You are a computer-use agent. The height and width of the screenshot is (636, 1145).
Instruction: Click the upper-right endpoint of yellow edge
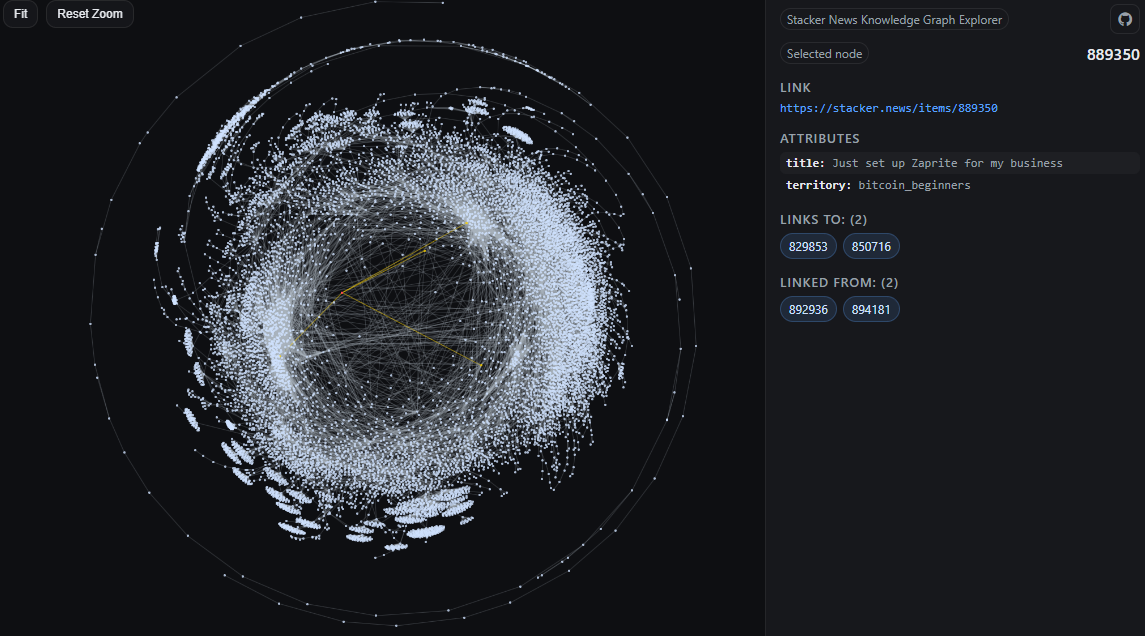tap(467, 222)
